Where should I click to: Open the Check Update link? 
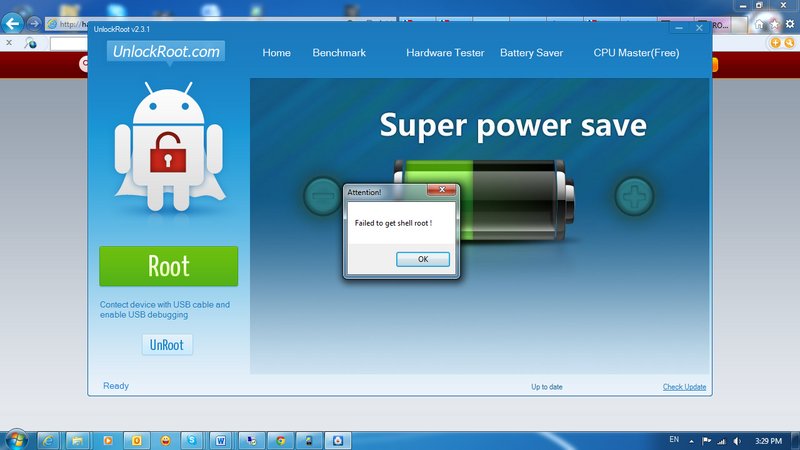tap(684, 387)
